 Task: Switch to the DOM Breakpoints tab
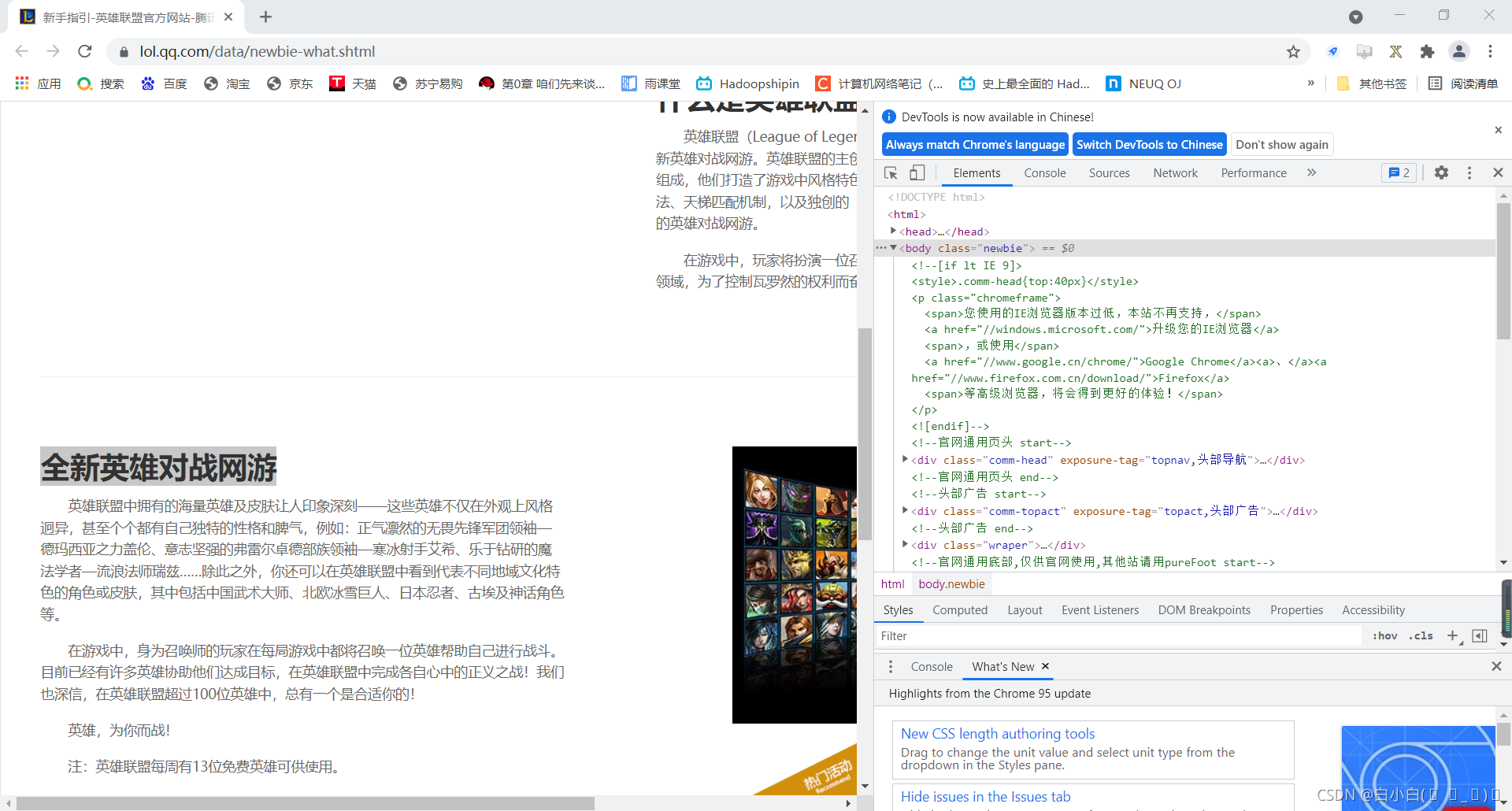click(1204, 610)
